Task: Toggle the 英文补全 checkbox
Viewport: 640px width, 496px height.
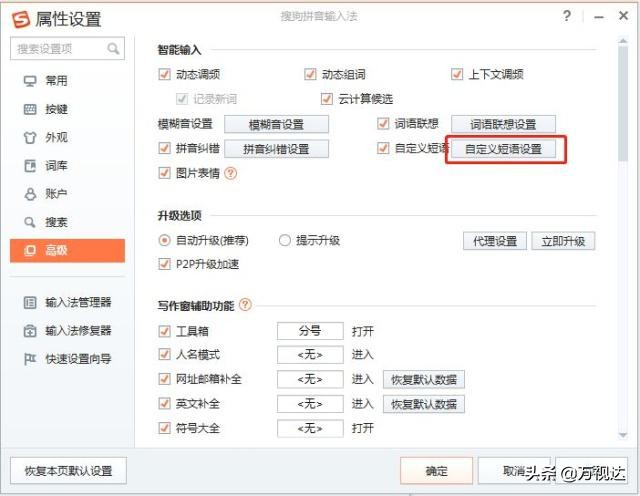Action: point(164,404)
